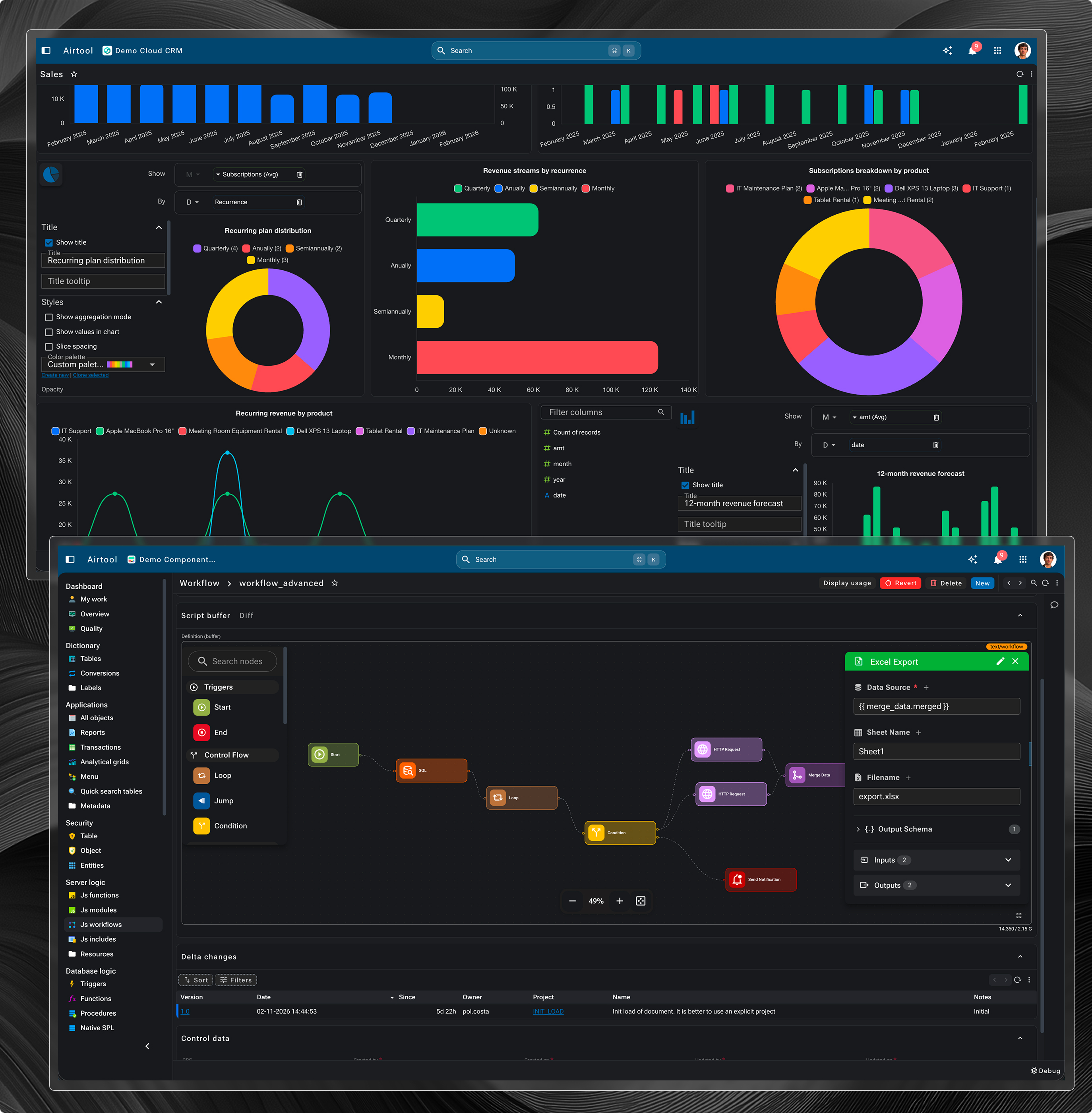The height and width of the screenshot is (1113, 1092).
Task: Click the edit pencil in Excel Export header
Action: pos(1000,661)
